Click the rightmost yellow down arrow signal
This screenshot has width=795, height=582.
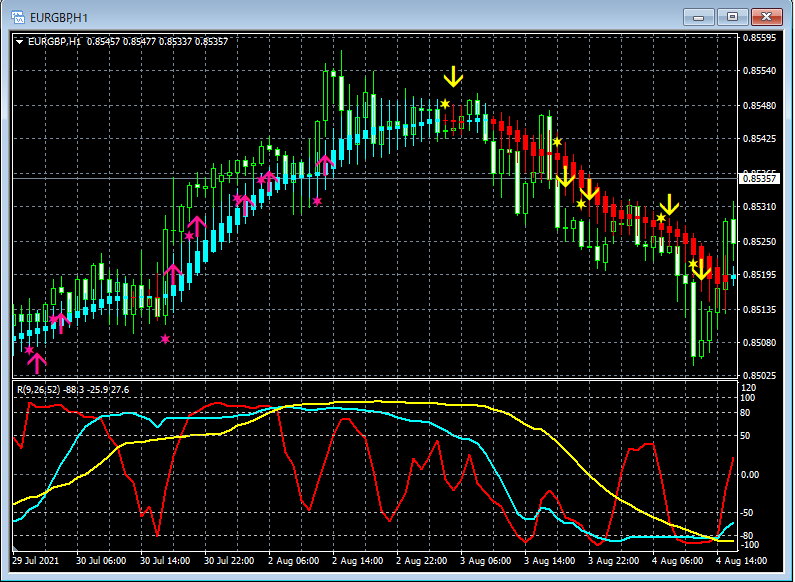(701, 269)
